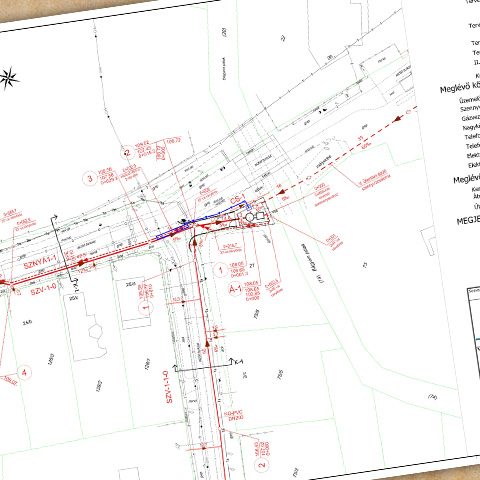Select the red SZNYÁ-1-1 pipeline label
The width and height of the screenshot is (480, 480).
40,261
